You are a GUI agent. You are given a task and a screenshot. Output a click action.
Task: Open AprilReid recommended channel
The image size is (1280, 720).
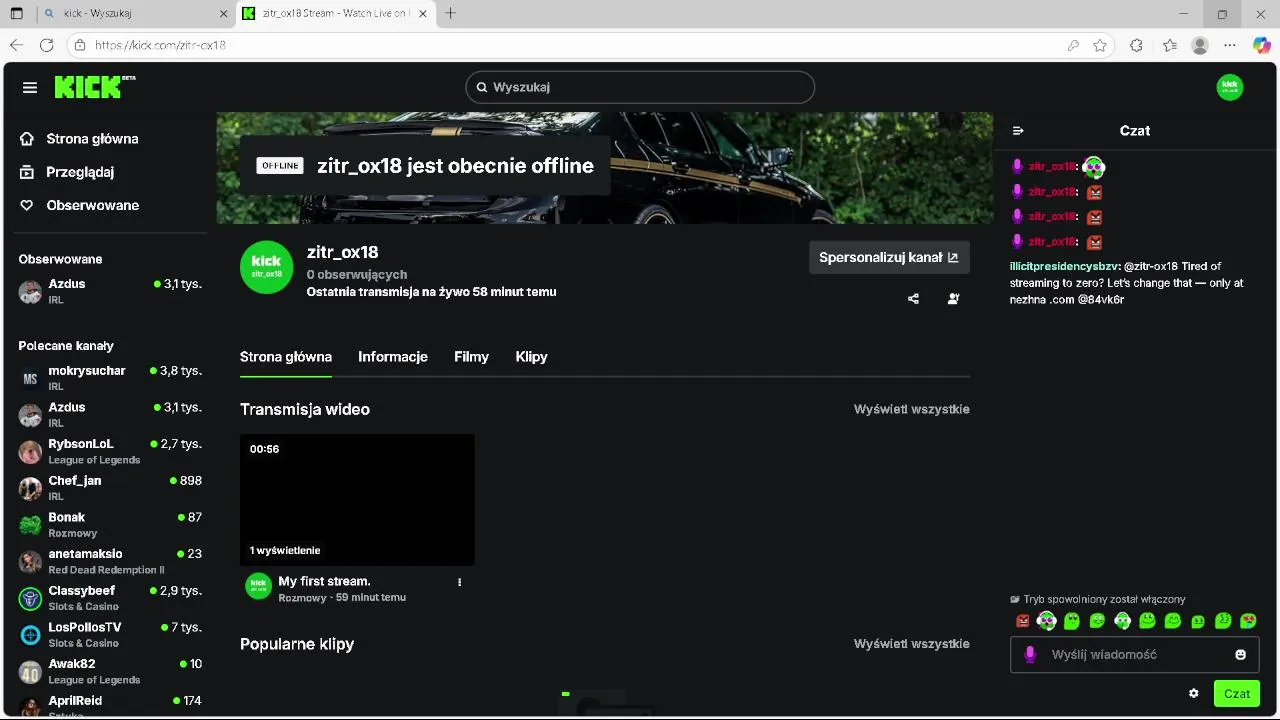point(110,705)
